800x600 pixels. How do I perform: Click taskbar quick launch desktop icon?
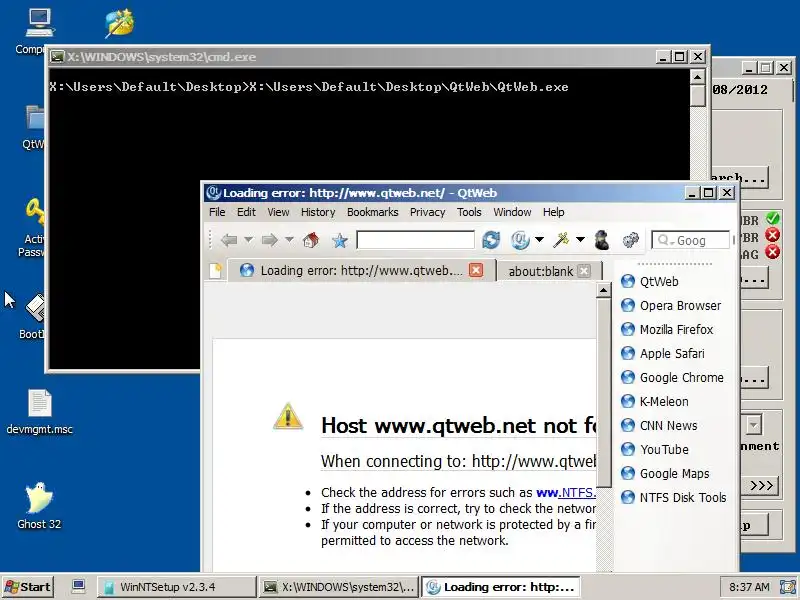coord(78,586)
